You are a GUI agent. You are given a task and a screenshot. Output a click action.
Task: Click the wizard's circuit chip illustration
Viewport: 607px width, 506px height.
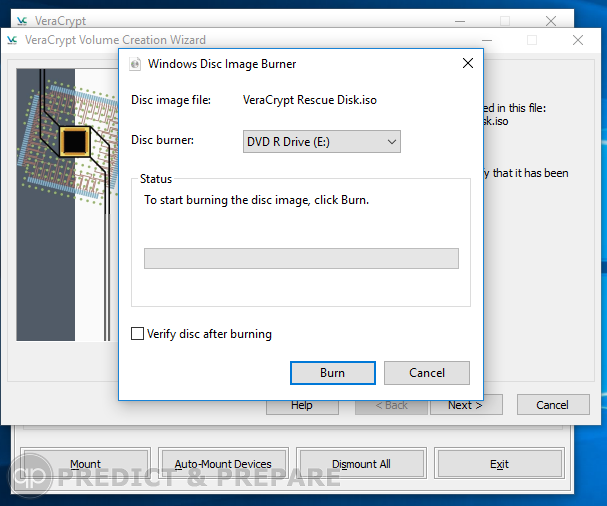pos(67,204)
